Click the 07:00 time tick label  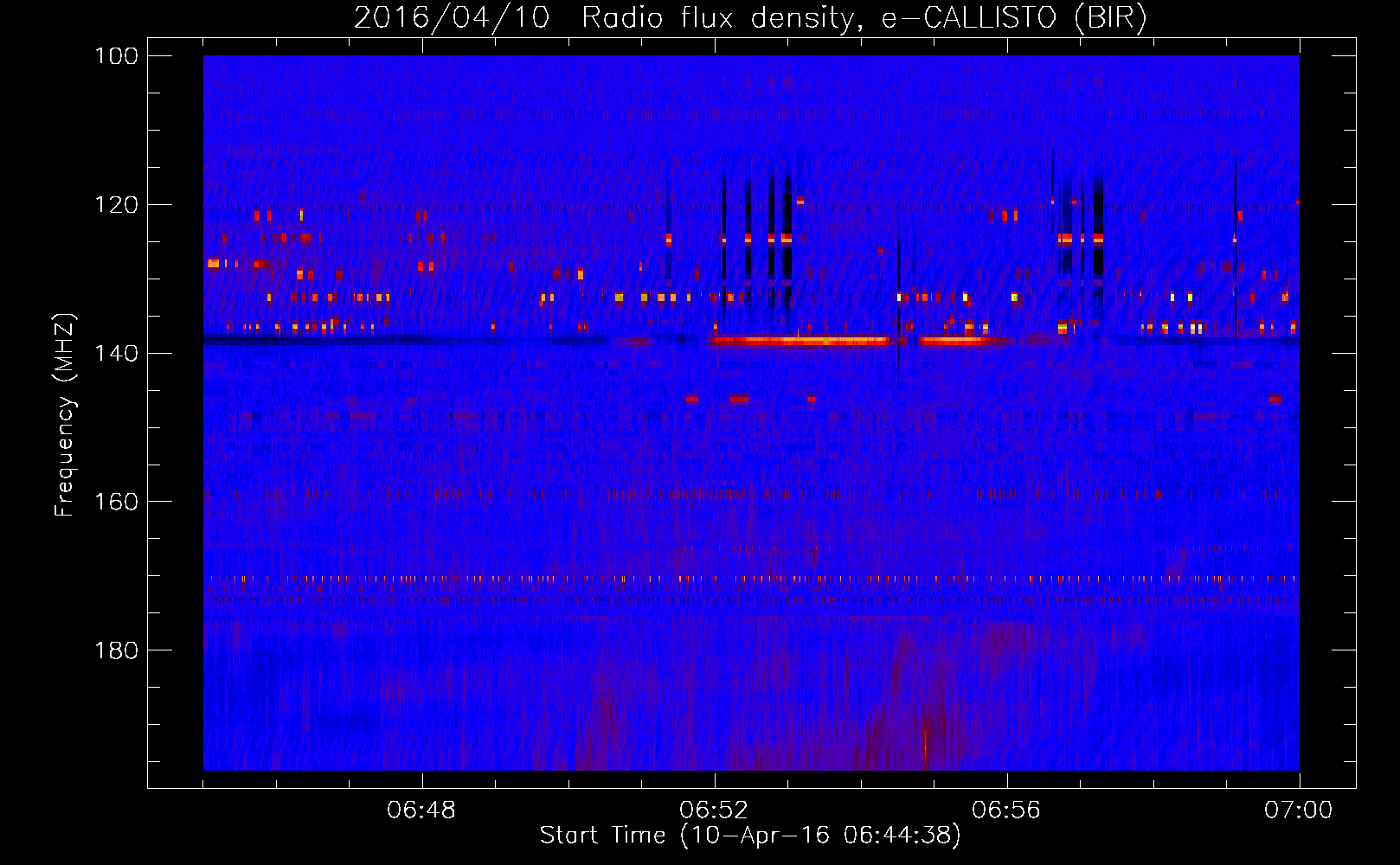(x=1299, y=811)
